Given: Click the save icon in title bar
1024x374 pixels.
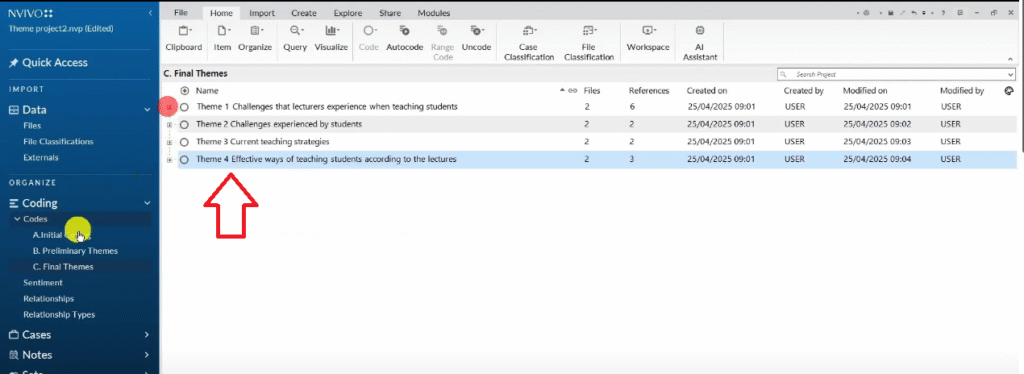Looking at the screenshot, I should pyautogui.click(x=891, y=13).
